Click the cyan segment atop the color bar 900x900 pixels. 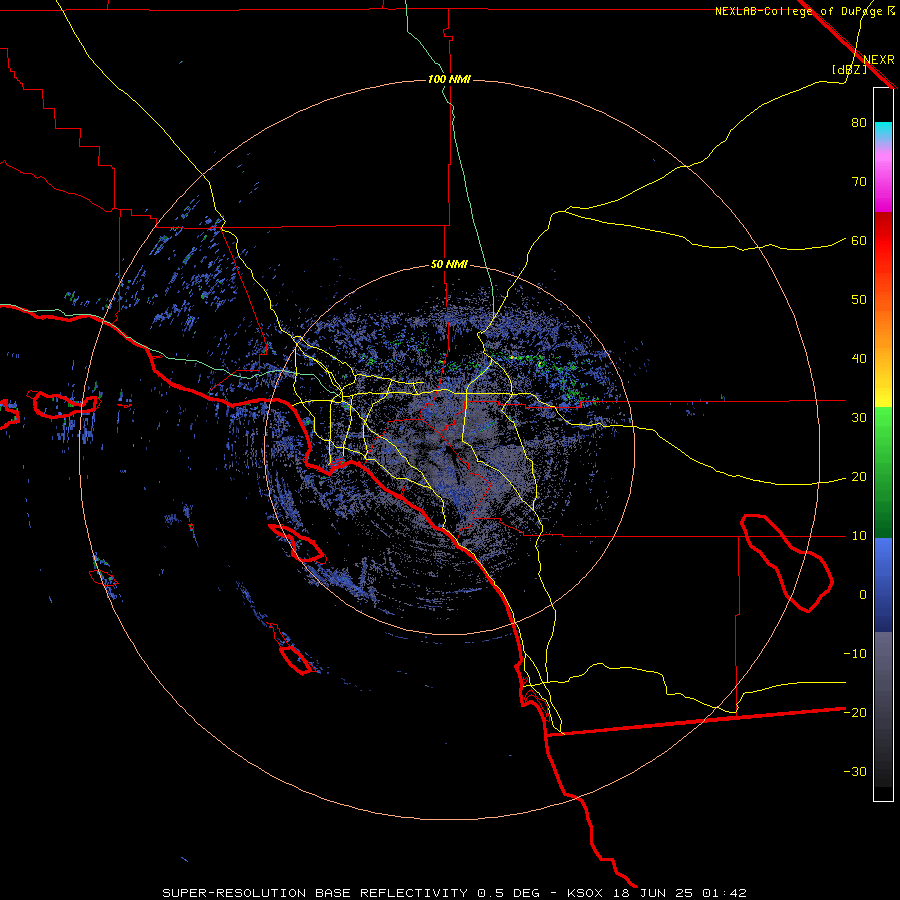pos(883,131)
